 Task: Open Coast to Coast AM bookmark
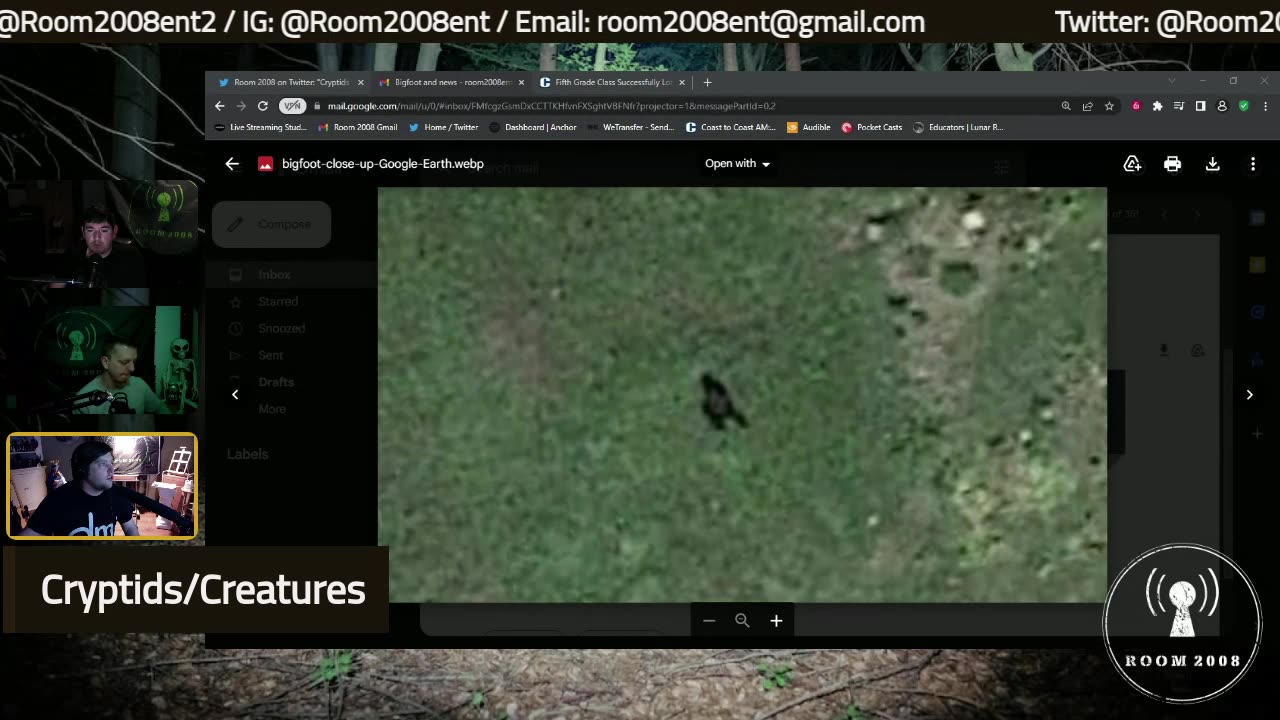click(730, 127)
